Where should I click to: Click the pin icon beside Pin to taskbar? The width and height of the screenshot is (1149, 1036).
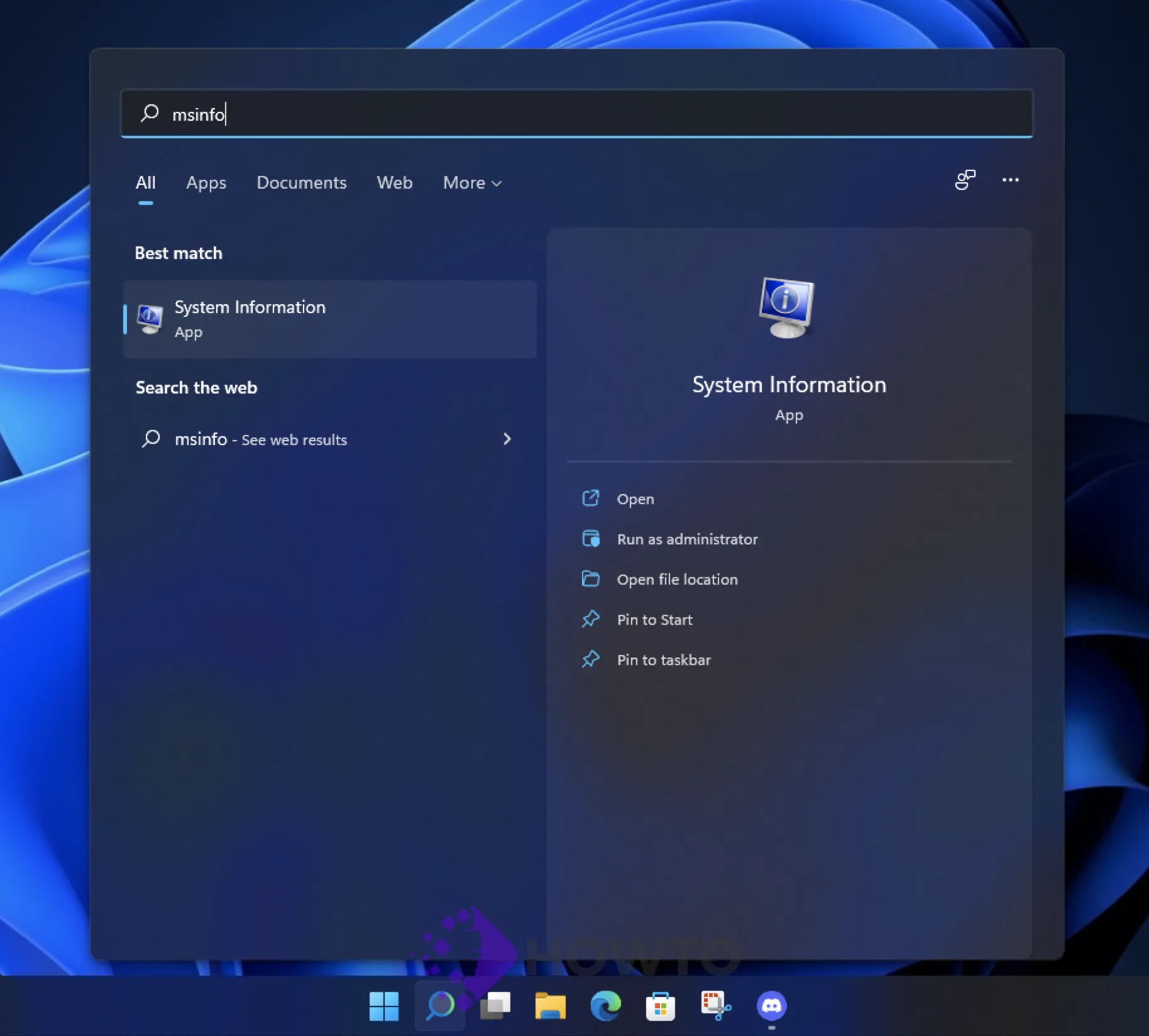pyautogui.click(x=590, y=659)
